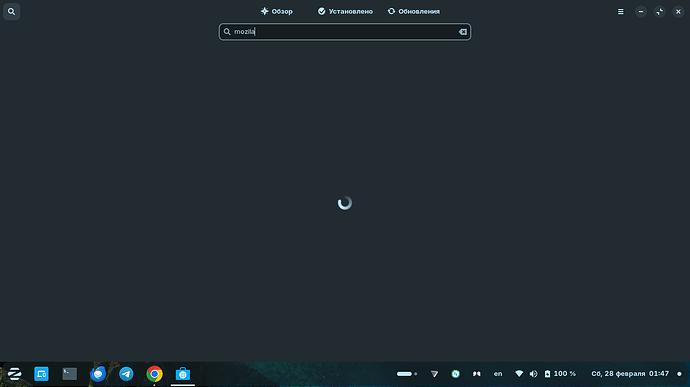
Task: Open the Wi-Fi network indicator
Action: pos(519,374)
